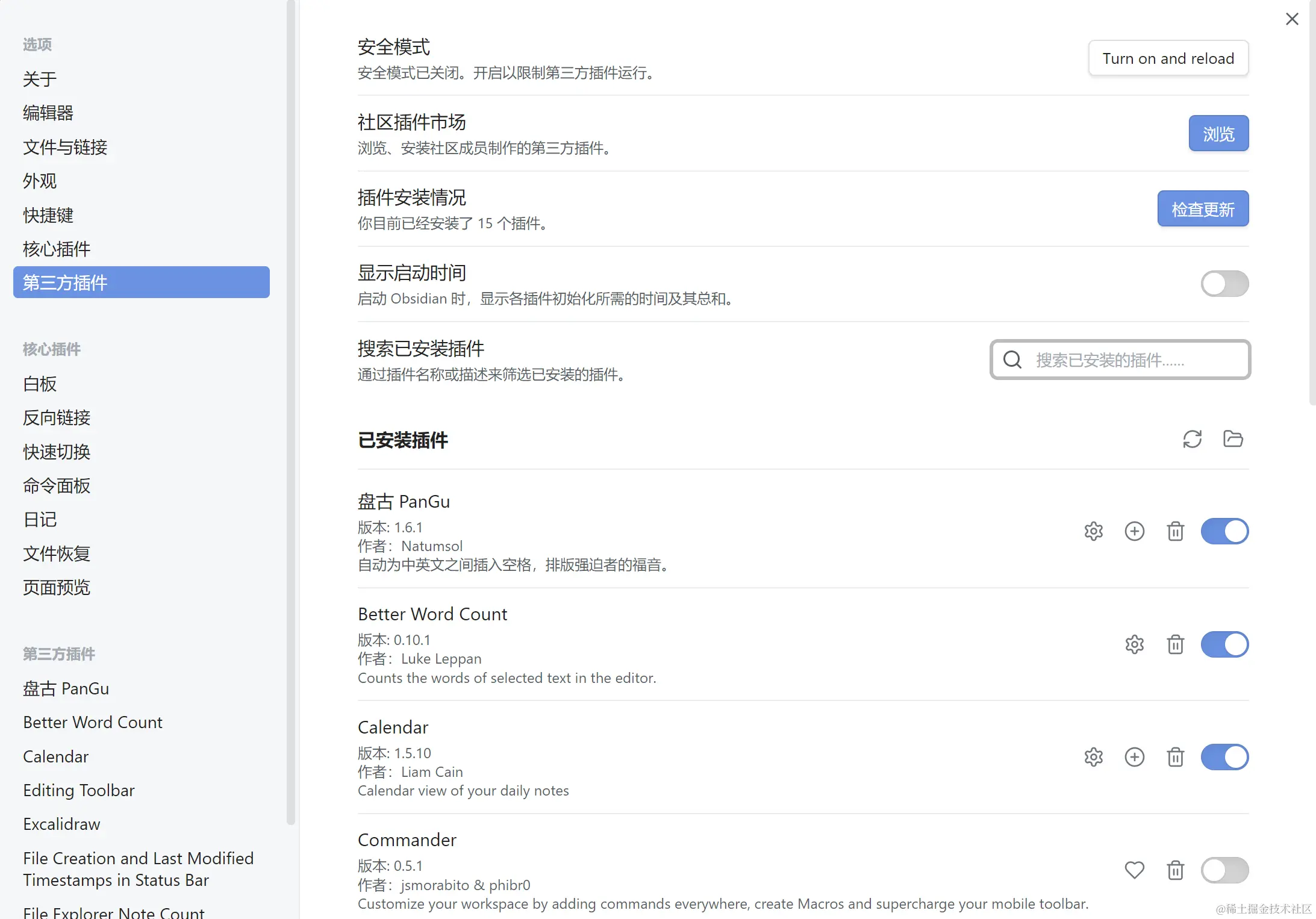Open PanGu plugin settings gear
Image resolution: width=1316 pixels, height=919 pixels.
[x=1093, y=531]
